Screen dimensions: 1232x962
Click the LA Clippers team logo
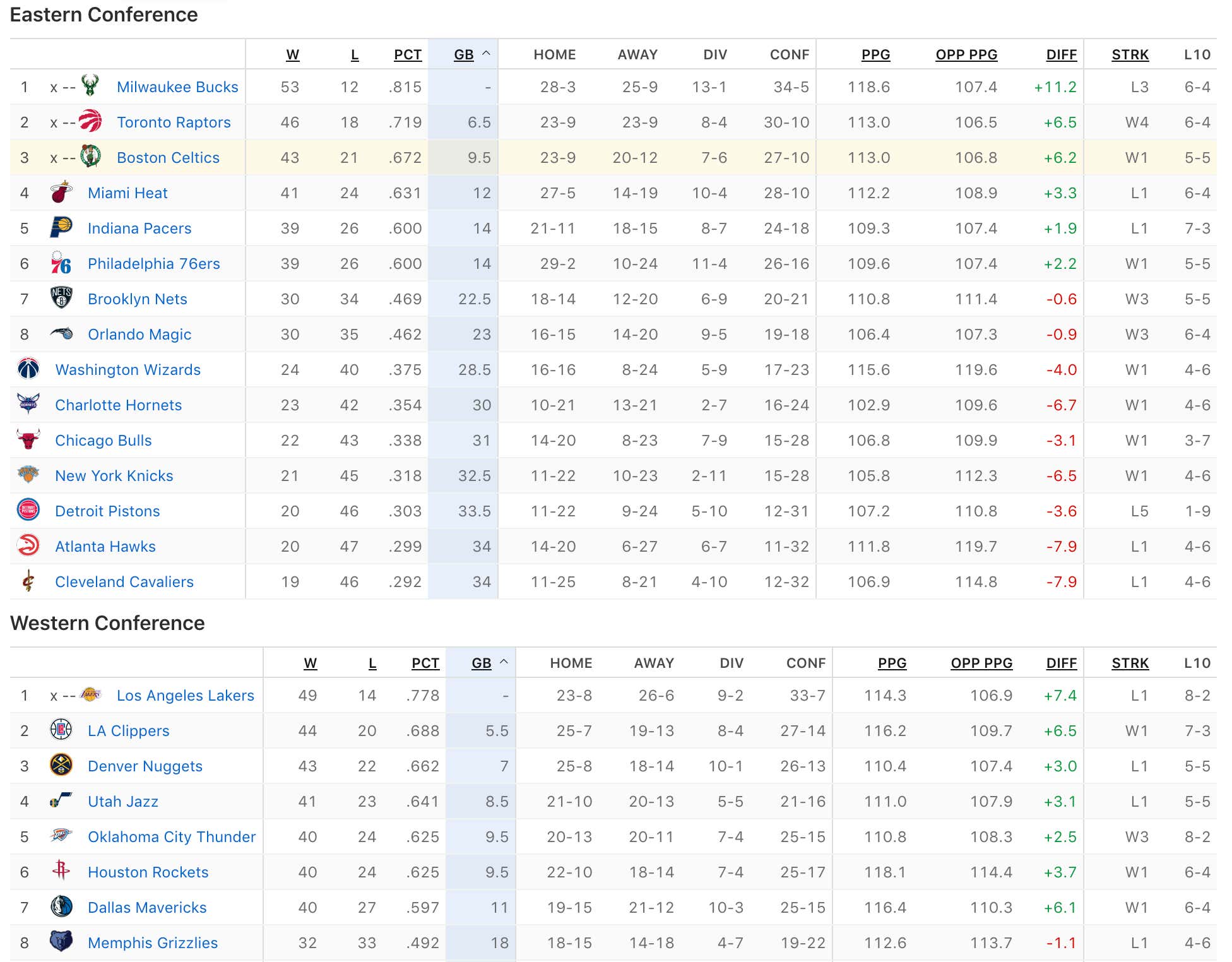tap(61, 730)
